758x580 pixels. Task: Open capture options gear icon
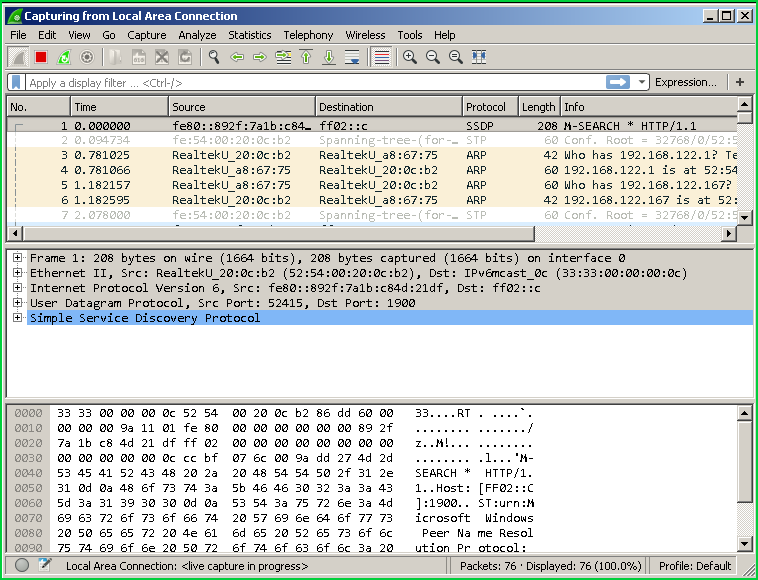pos(87,58)
